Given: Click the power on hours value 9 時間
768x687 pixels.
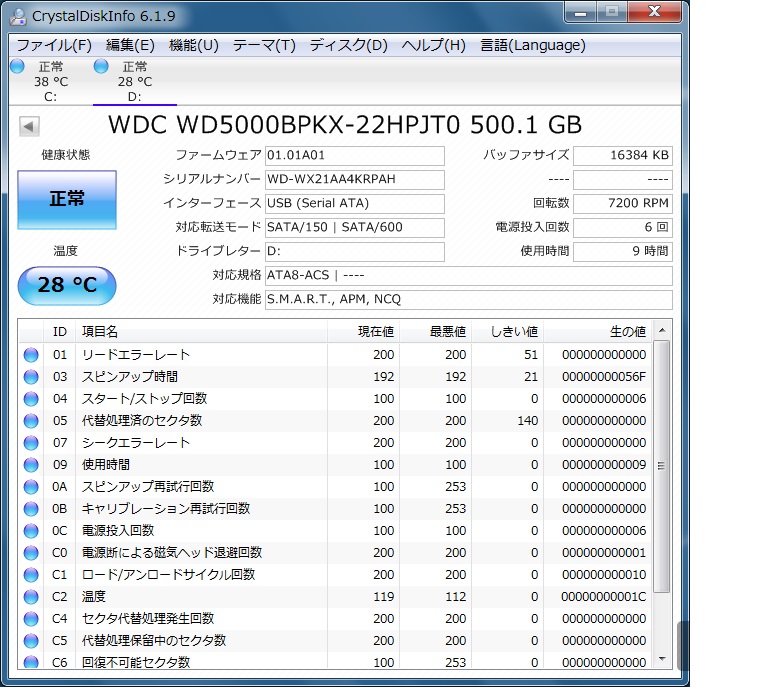Looking at the screenshot, I should tap(623, 252).
